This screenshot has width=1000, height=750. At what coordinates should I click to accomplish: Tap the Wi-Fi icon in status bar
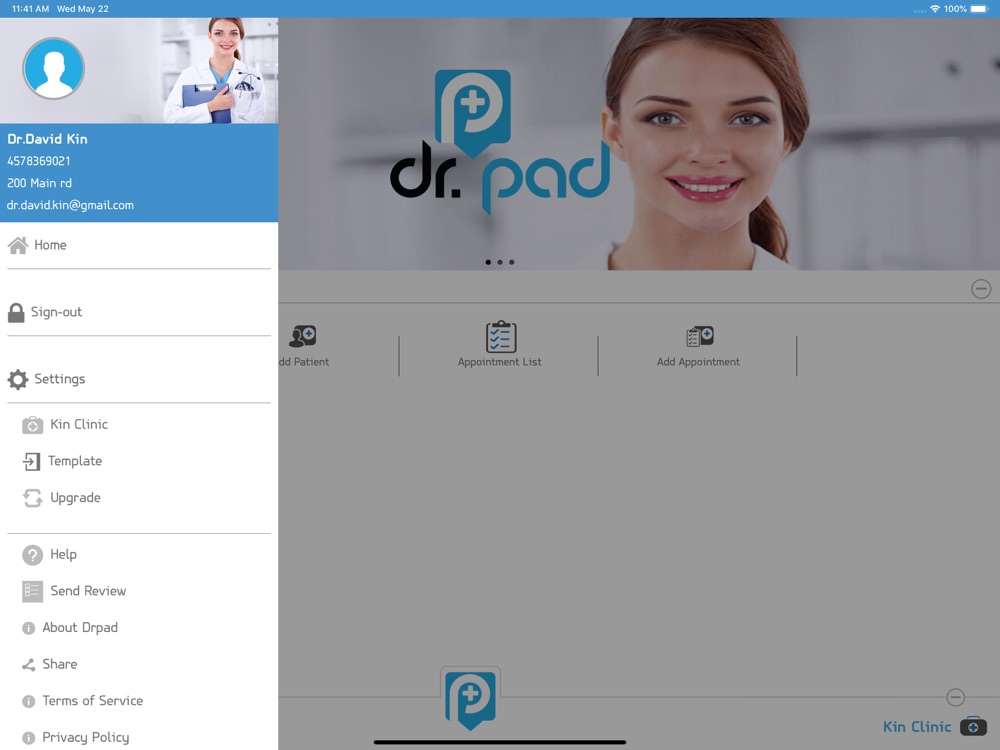[935, 9]
